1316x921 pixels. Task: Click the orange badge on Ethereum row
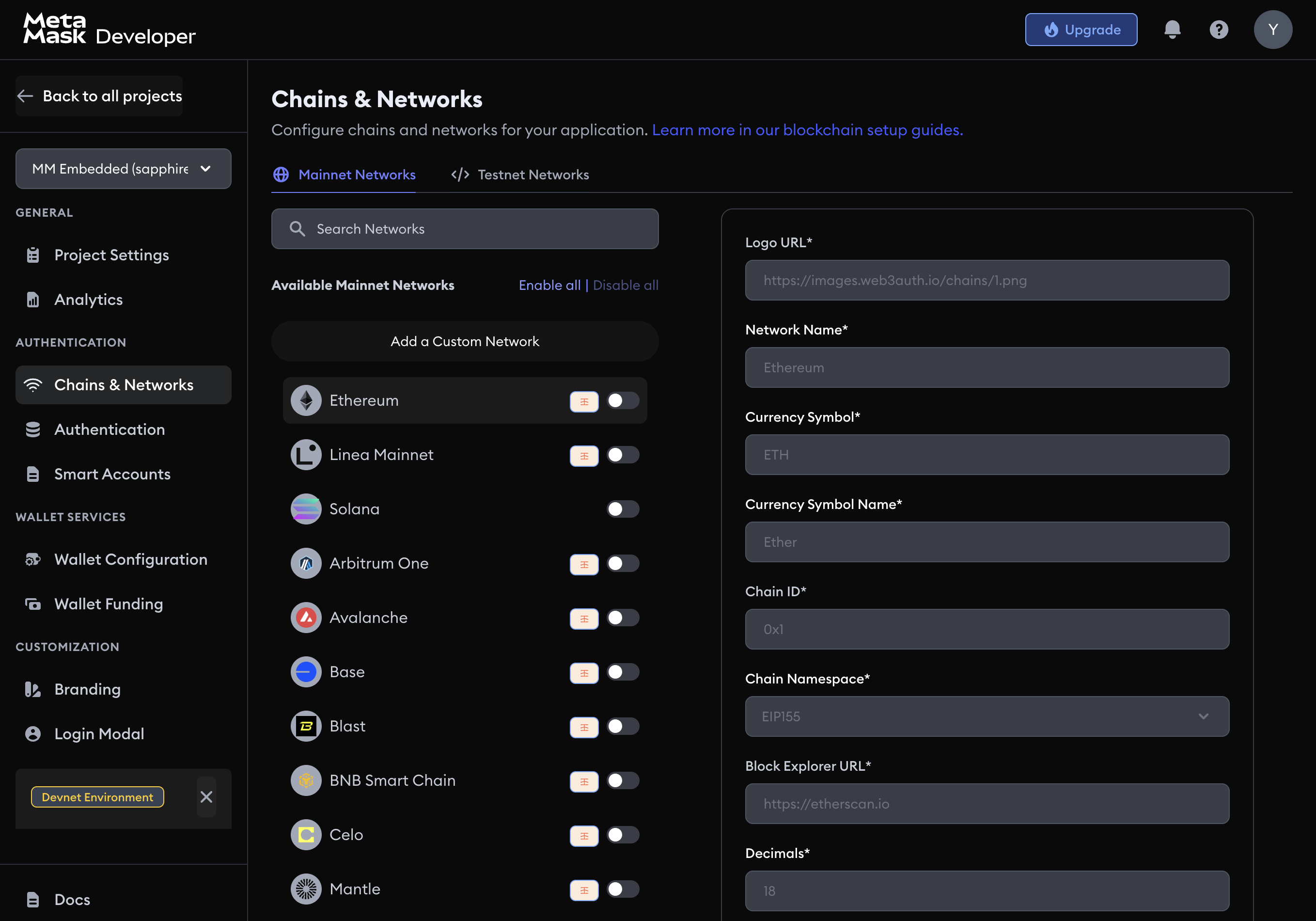pos(584,401)
